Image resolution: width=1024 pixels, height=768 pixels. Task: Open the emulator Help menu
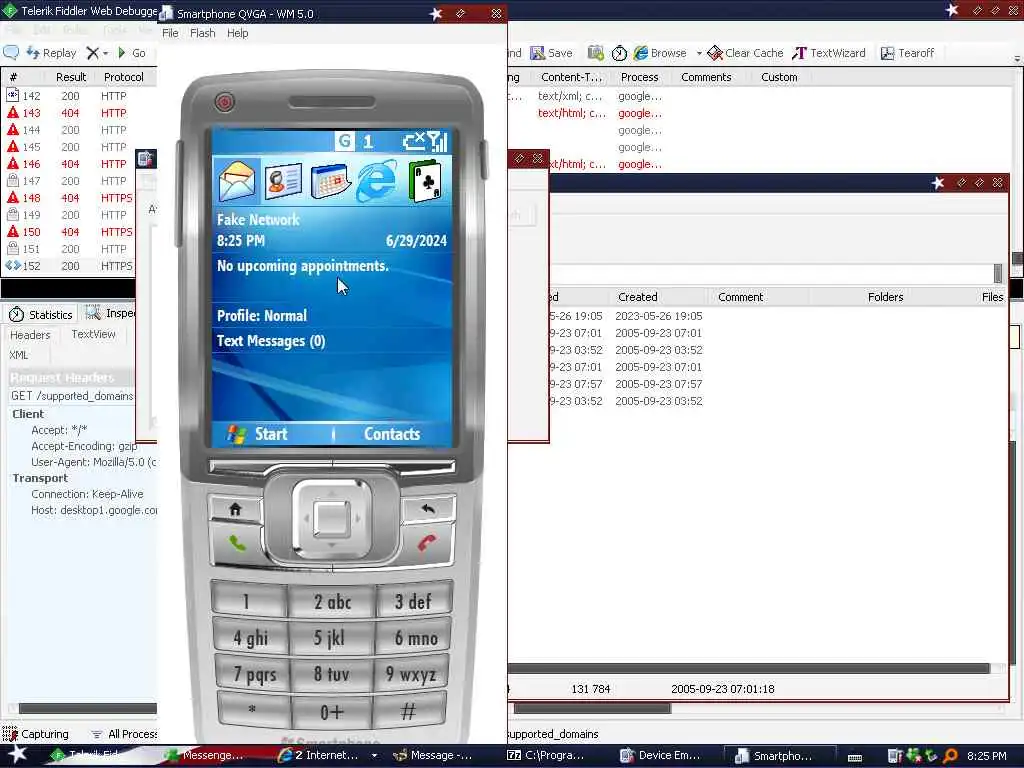238,33
